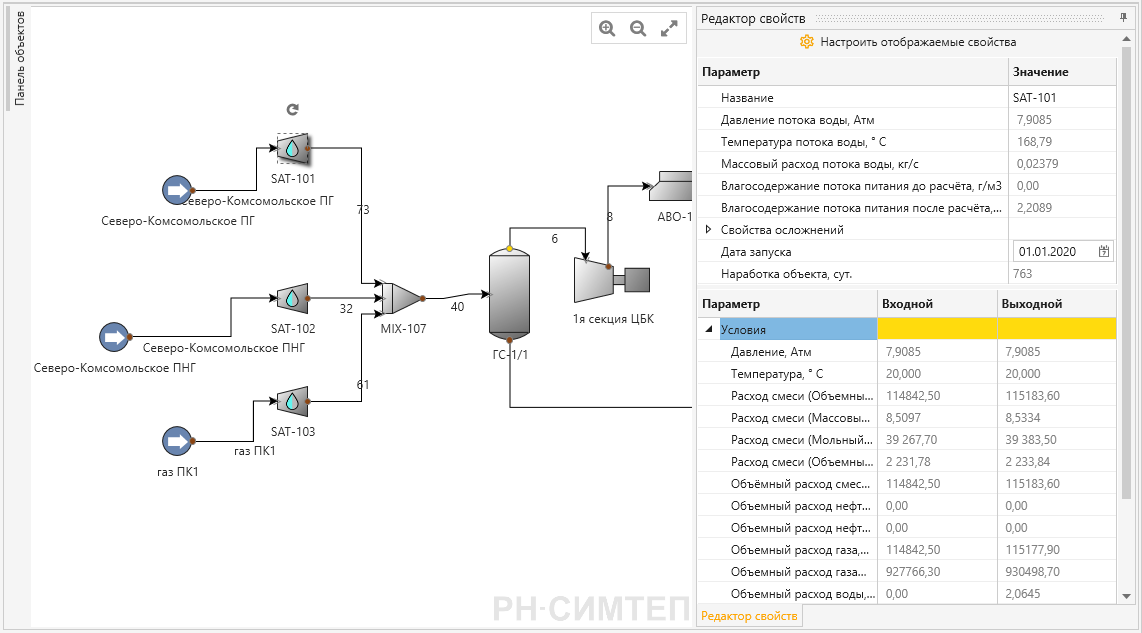Open the Панель объектов side tab
Image resolution: width=1142 pixels, height=633 pixels.
click(20, 58)
